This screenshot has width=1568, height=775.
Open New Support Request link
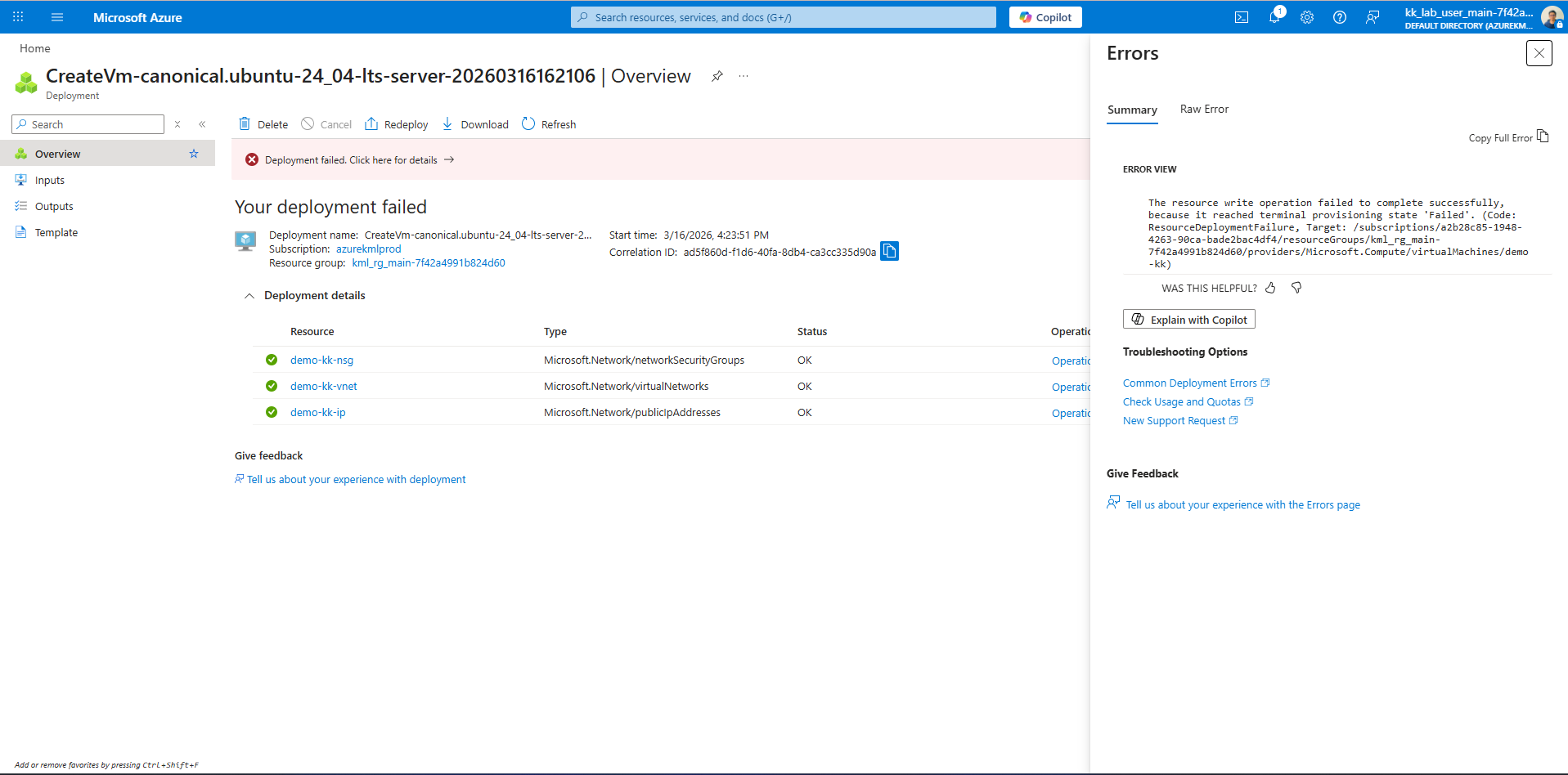click(1181, 421)
